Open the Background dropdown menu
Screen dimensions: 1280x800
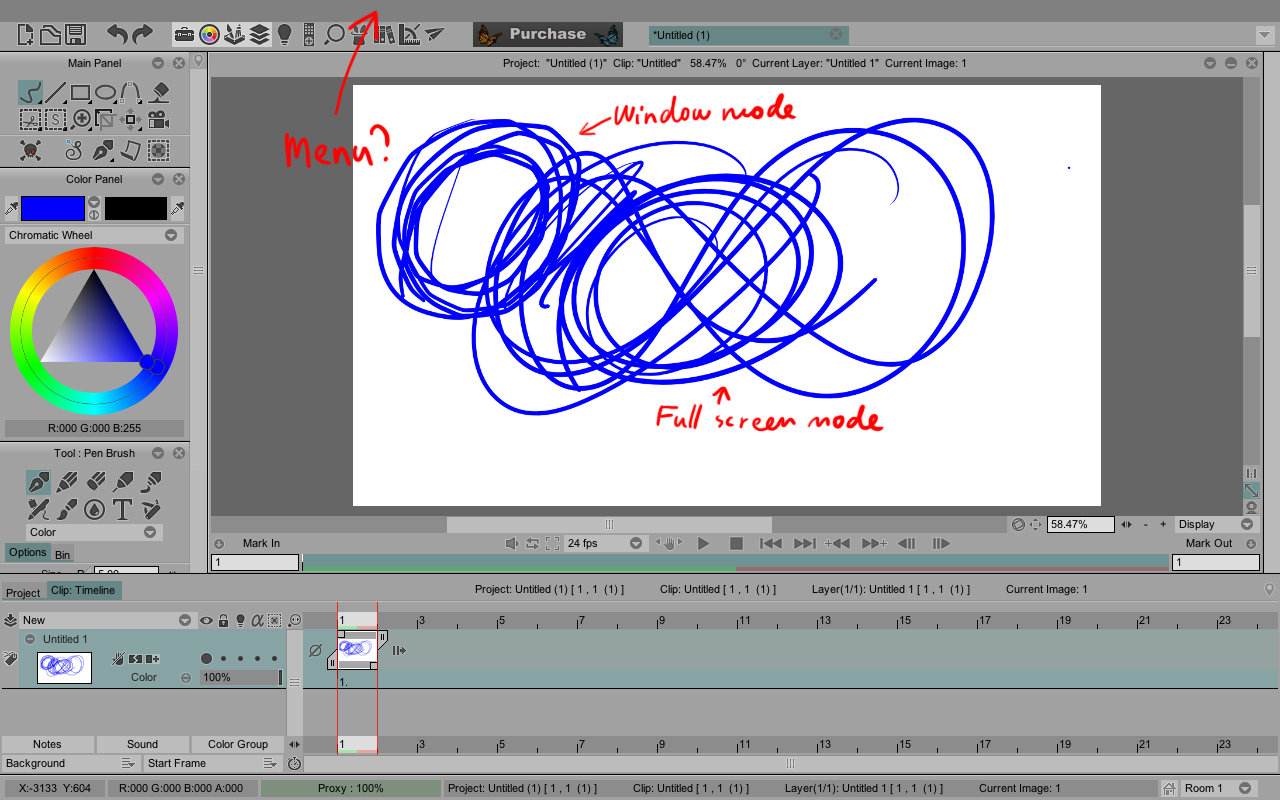(69, 763)
